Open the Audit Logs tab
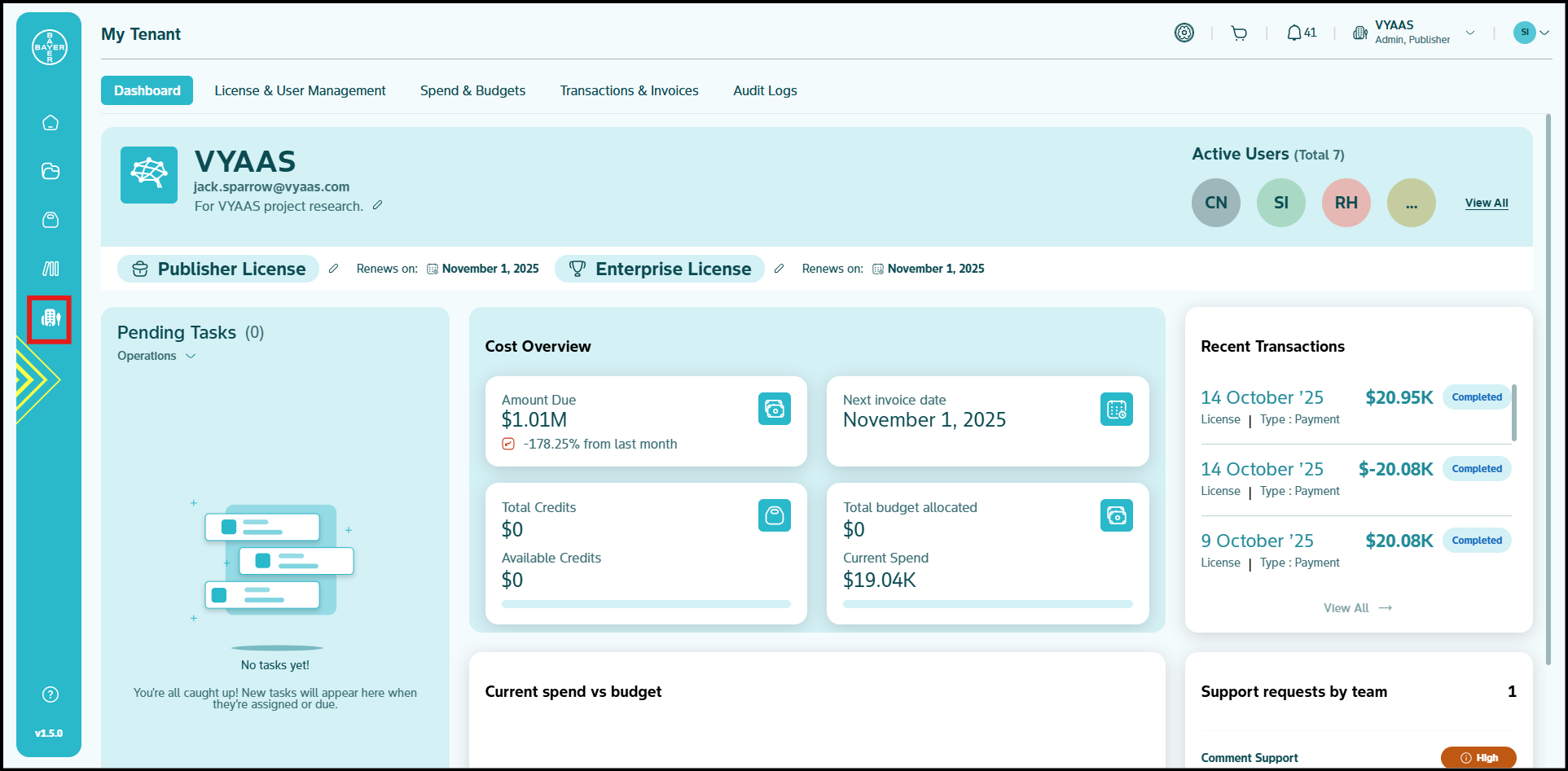 coord(765,90)
